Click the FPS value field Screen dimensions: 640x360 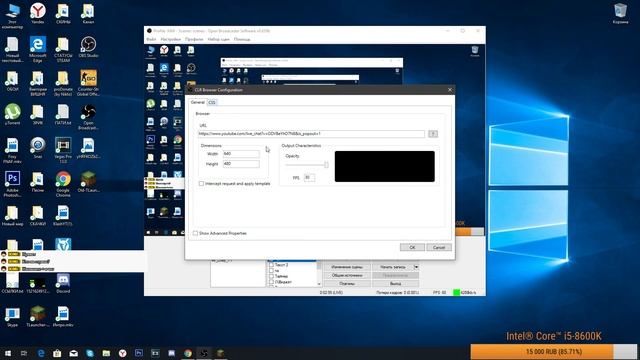(x=309, y=178)
